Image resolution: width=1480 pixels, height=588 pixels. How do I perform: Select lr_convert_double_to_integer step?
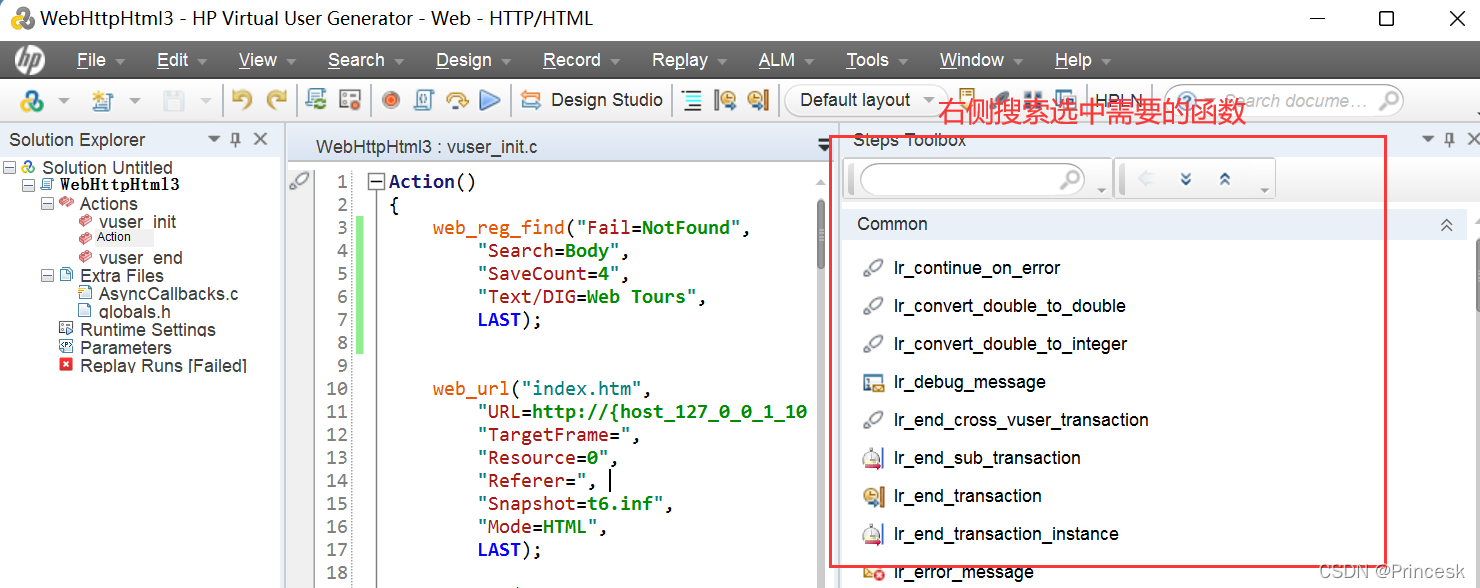click(x=1010, y=344)
